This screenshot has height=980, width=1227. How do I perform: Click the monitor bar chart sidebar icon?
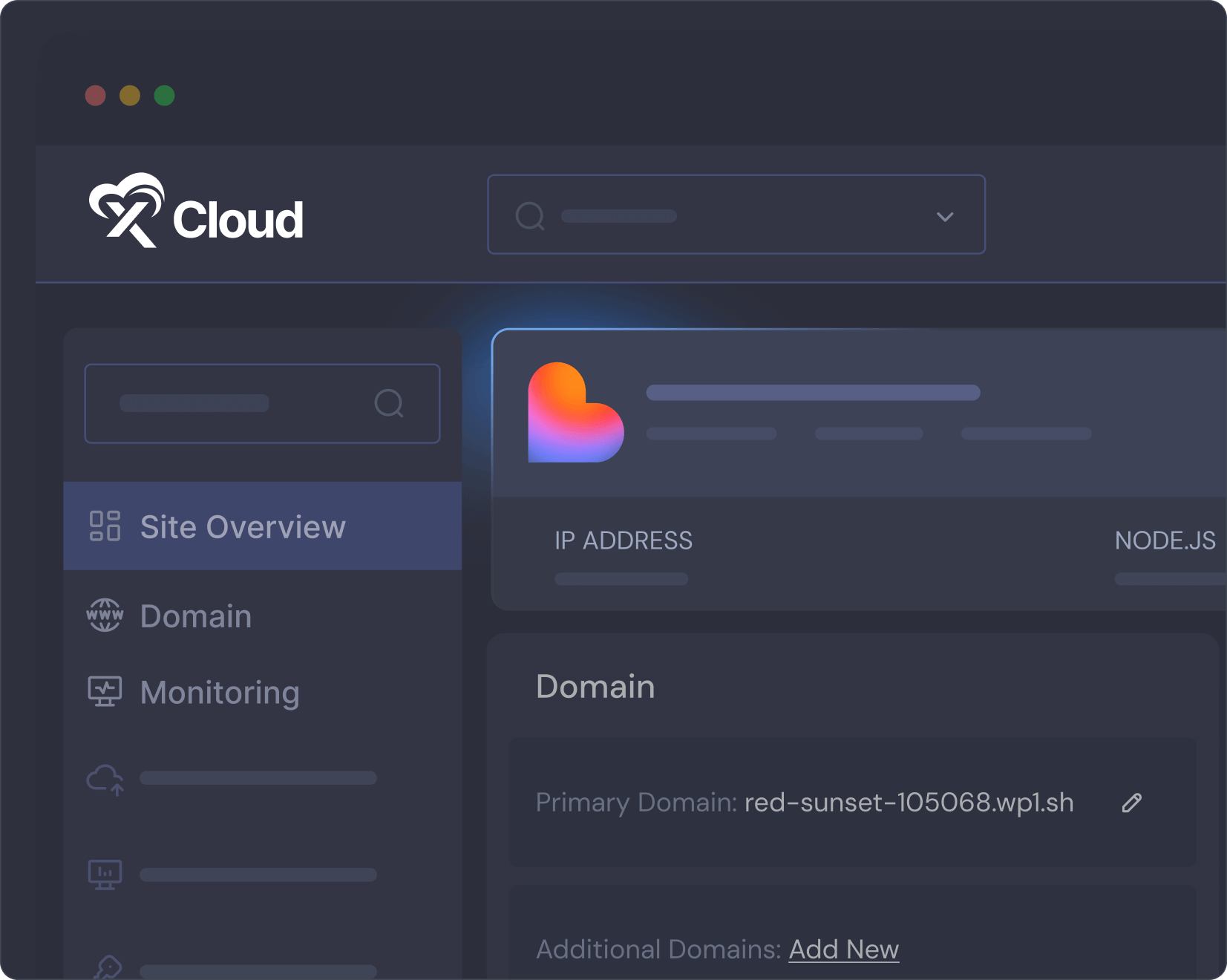pos(105,874)
